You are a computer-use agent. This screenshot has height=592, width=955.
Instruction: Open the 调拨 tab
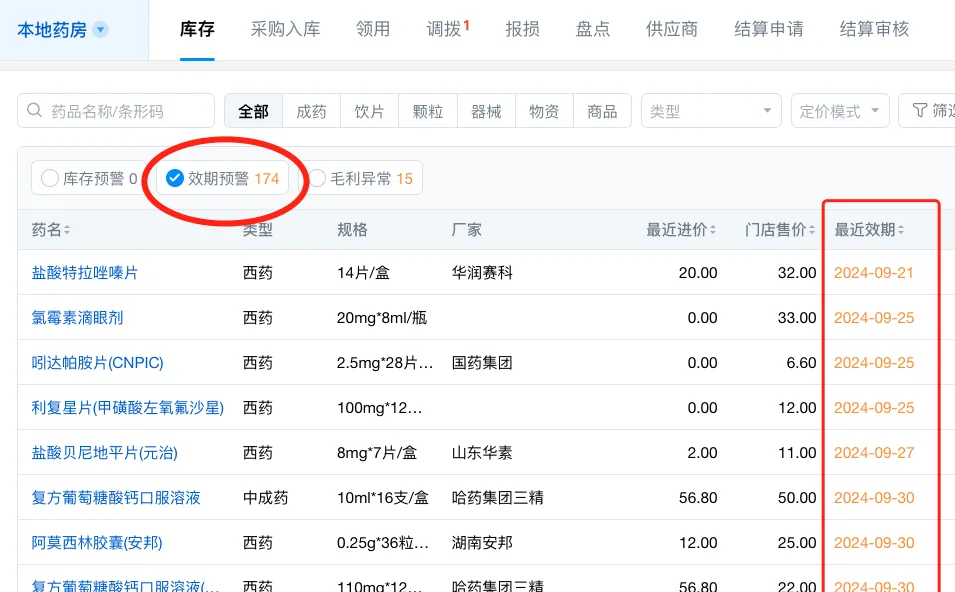[444, 29]
